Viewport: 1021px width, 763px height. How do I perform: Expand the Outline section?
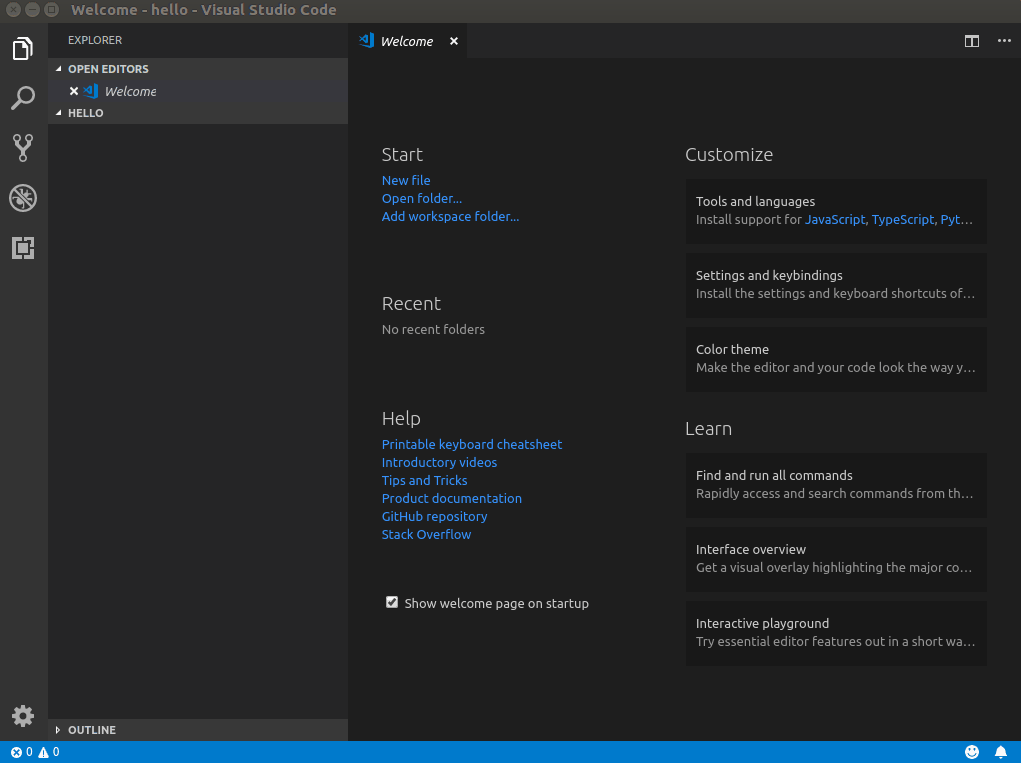tap(91, 730)
